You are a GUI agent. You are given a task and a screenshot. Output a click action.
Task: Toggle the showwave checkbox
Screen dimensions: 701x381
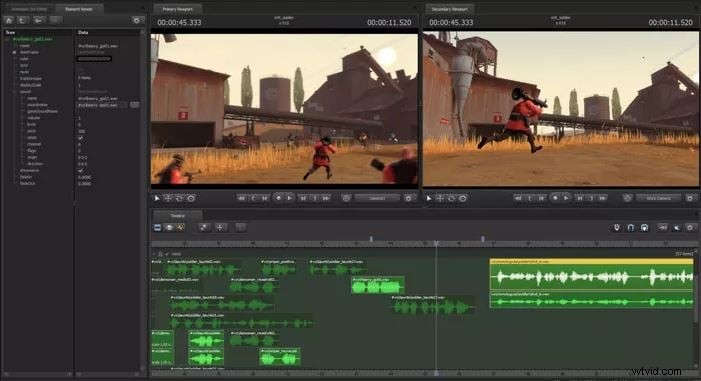pos(80,170)
